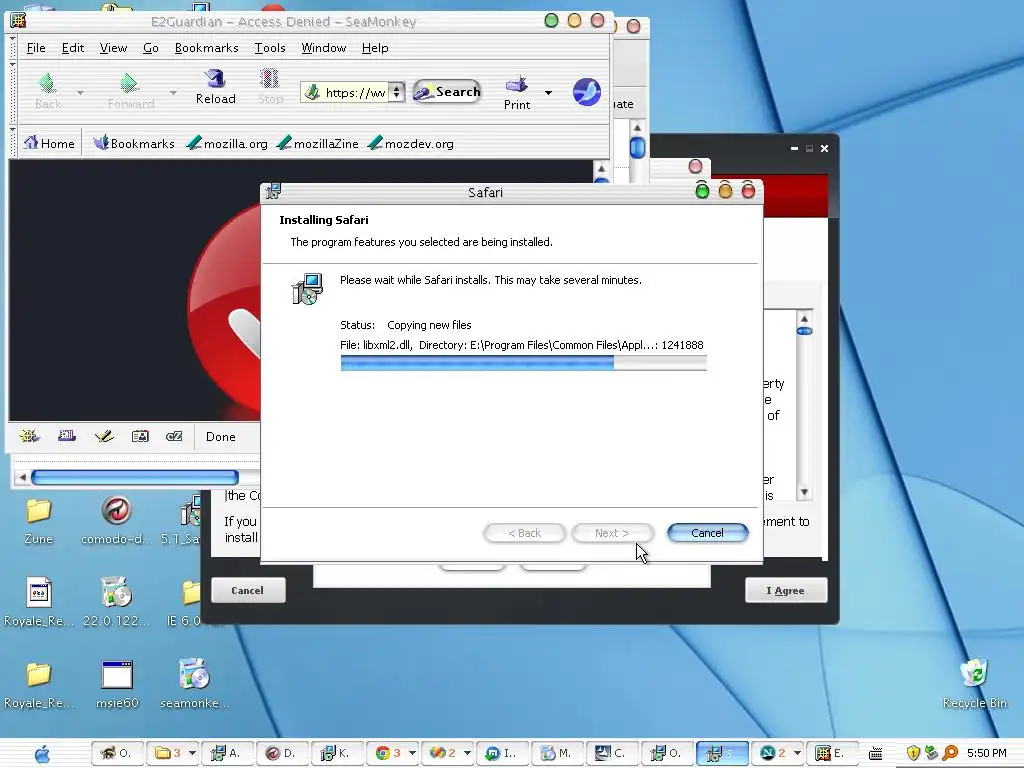Open the URL bar history dropdown
This screenshot has height=768, width=1024.
(x=396, y=92)
